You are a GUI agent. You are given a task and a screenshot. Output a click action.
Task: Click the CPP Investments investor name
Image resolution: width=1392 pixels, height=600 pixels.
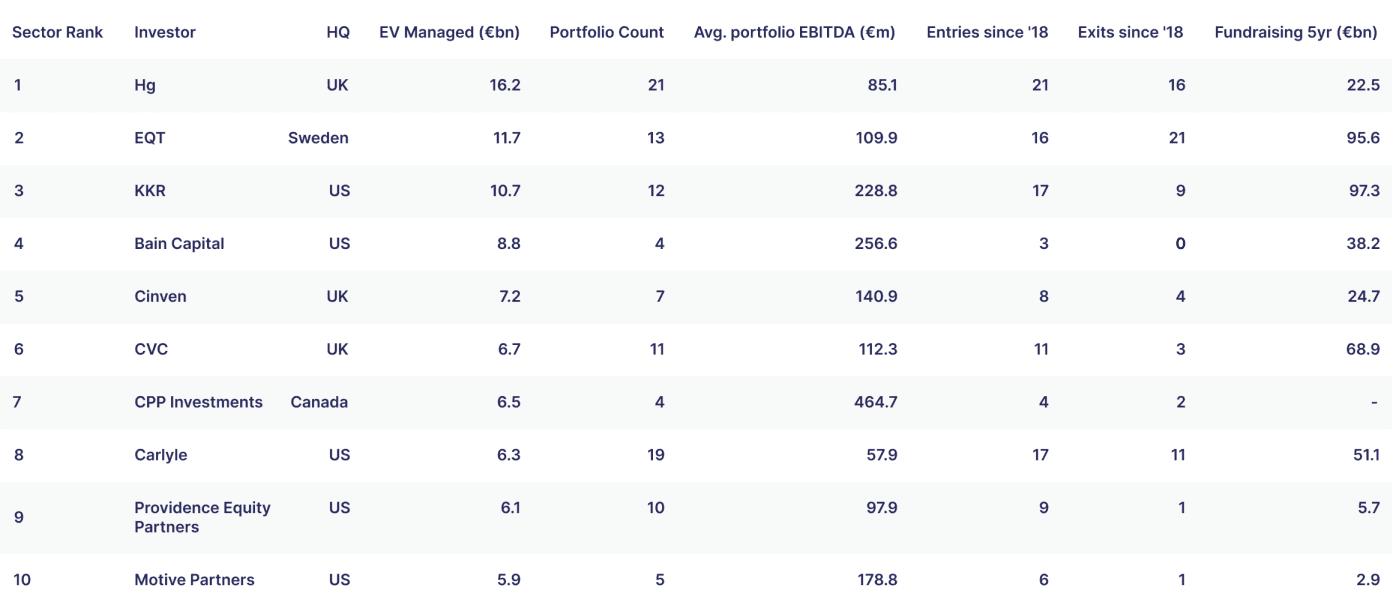(198, 402)
